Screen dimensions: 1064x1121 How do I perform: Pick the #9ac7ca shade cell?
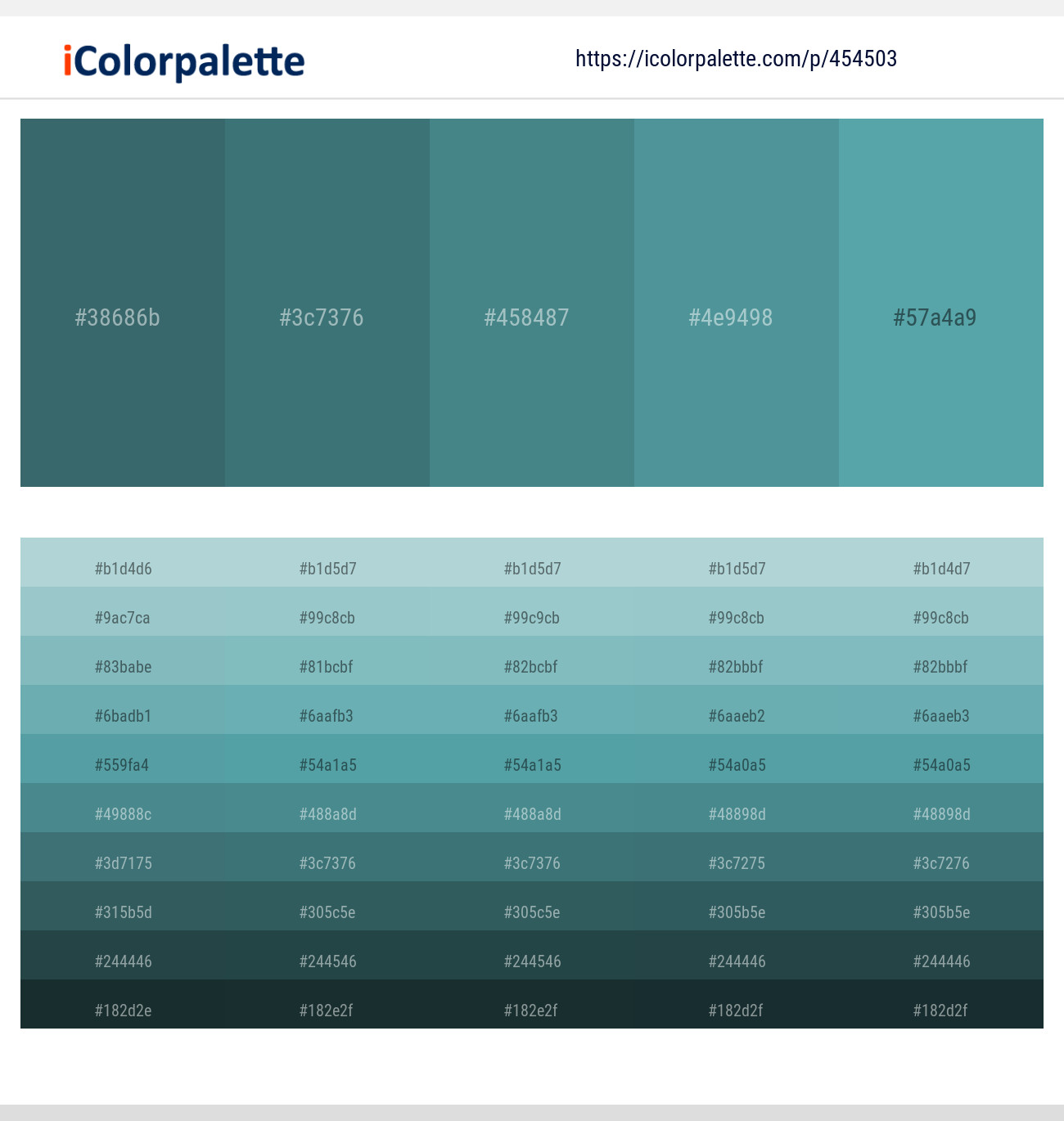pos(123,611)
